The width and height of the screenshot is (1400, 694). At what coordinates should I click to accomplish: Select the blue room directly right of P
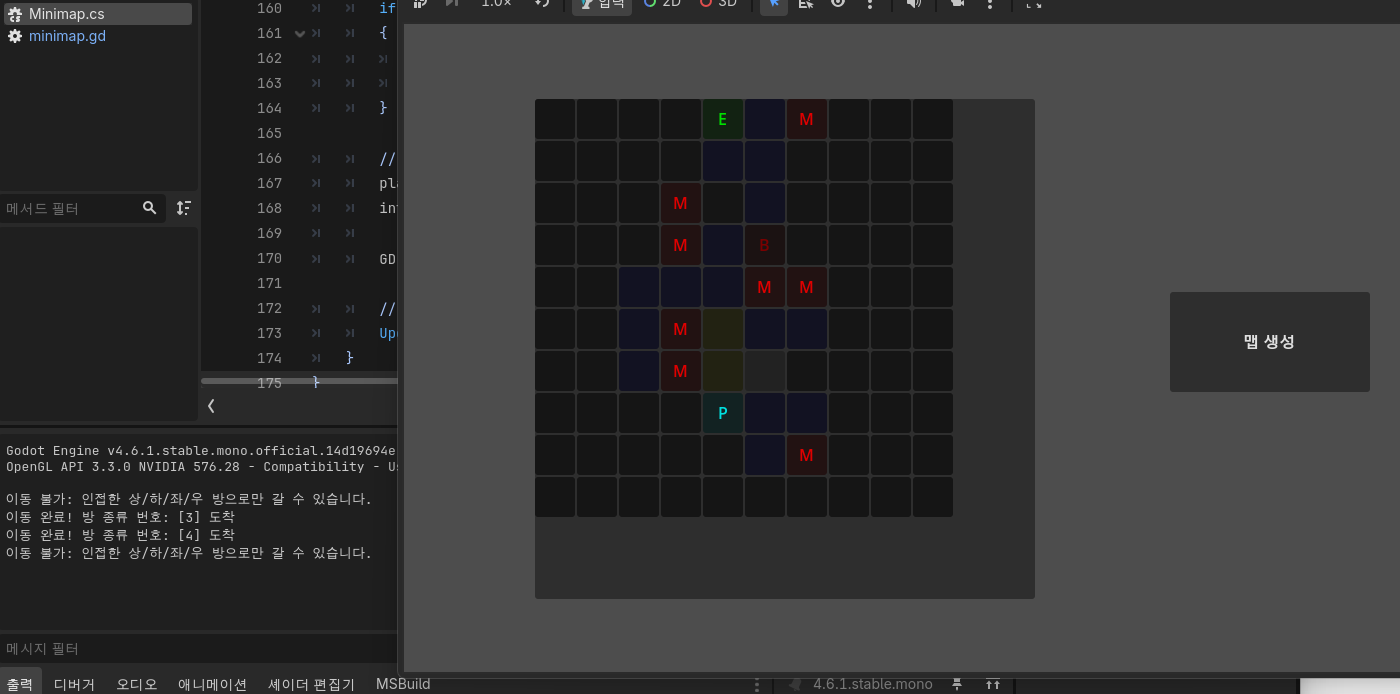[765, 413]
